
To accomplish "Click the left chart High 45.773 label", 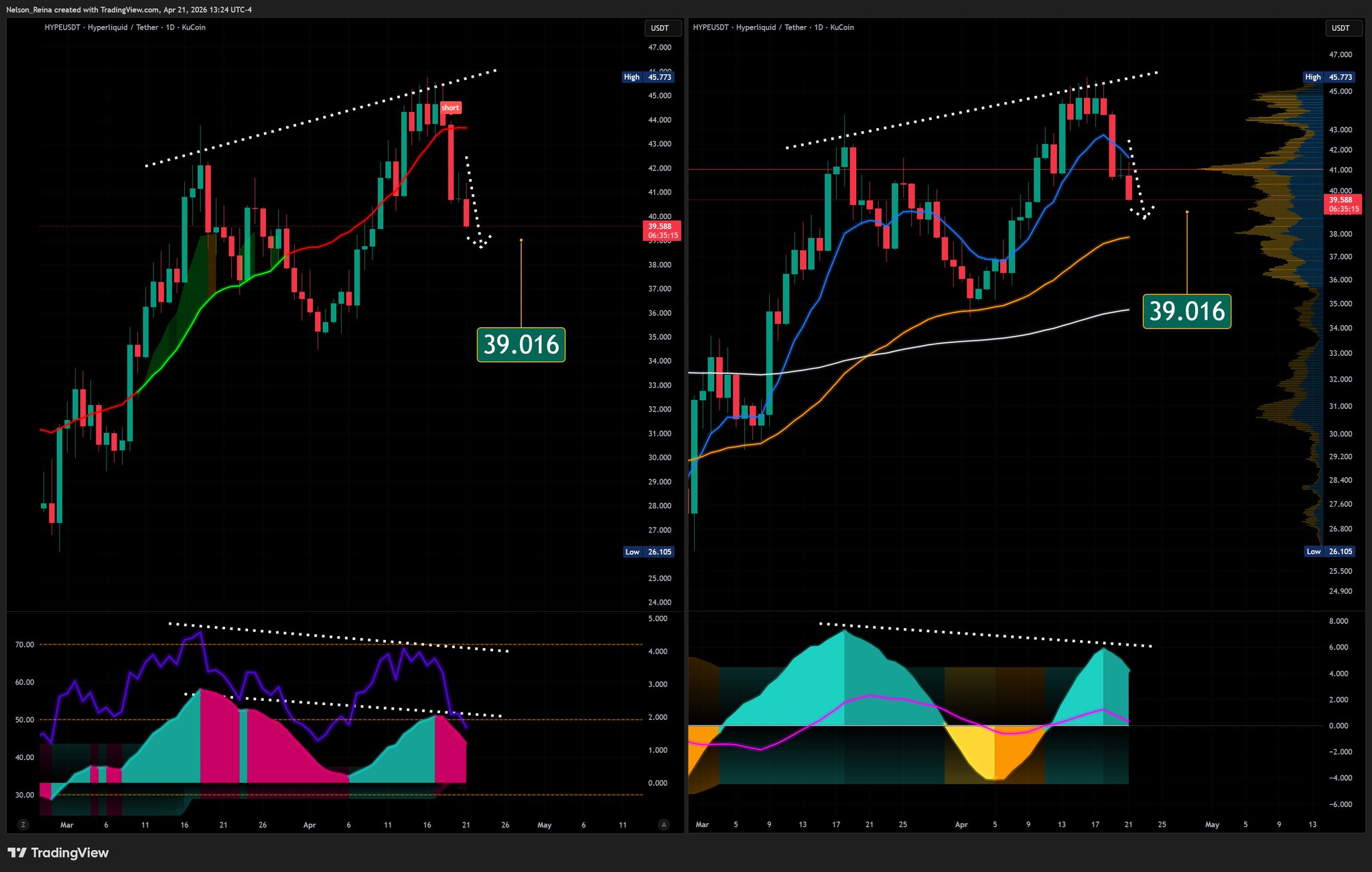I will [x=648, y=77].
